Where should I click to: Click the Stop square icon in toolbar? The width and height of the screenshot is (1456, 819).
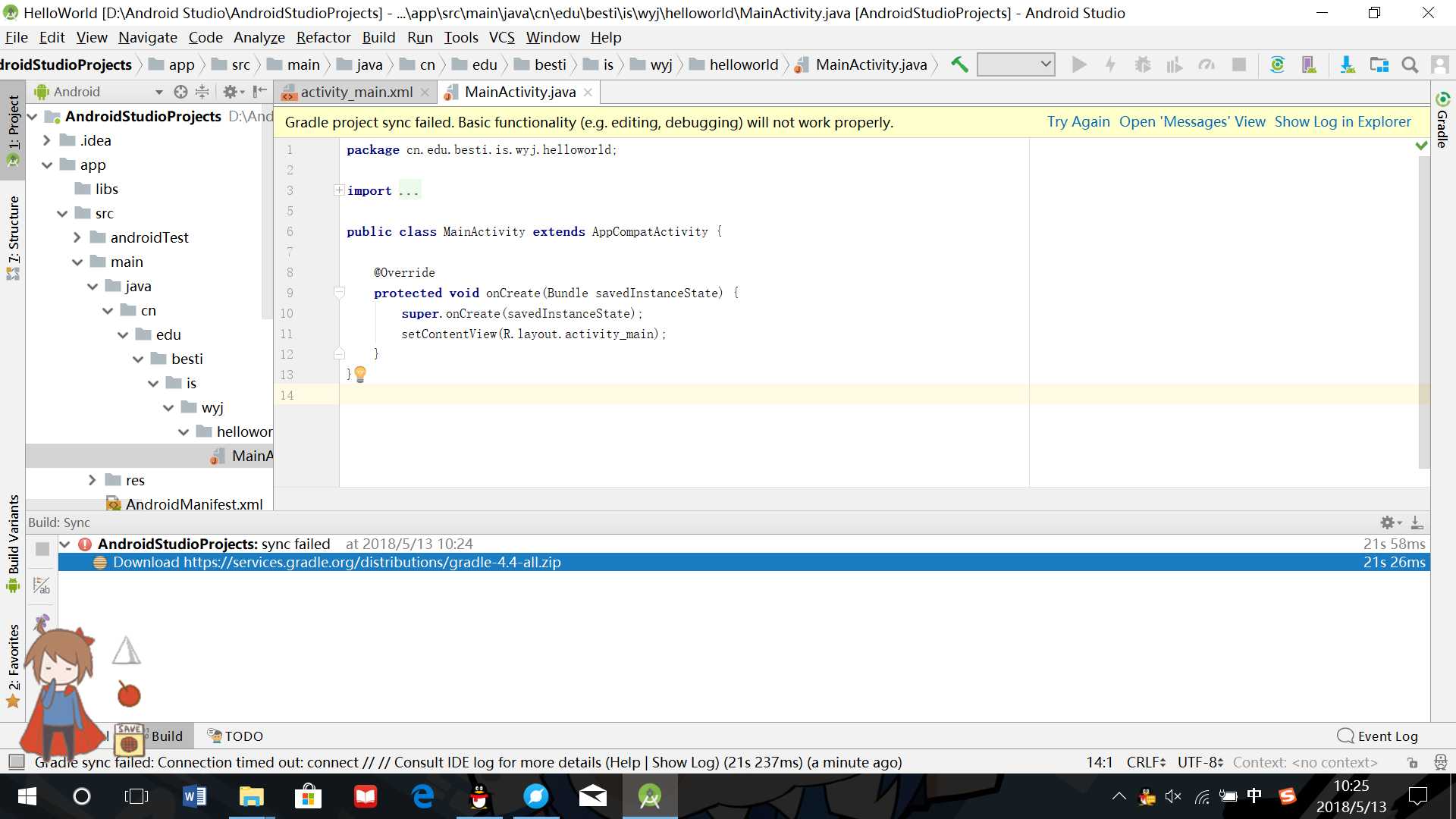point(1239,65)
